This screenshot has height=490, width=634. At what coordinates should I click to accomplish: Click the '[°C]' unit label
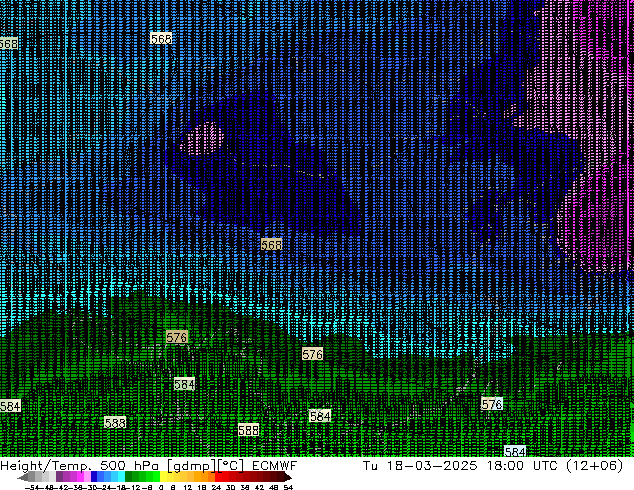click(x=231, y=466)
